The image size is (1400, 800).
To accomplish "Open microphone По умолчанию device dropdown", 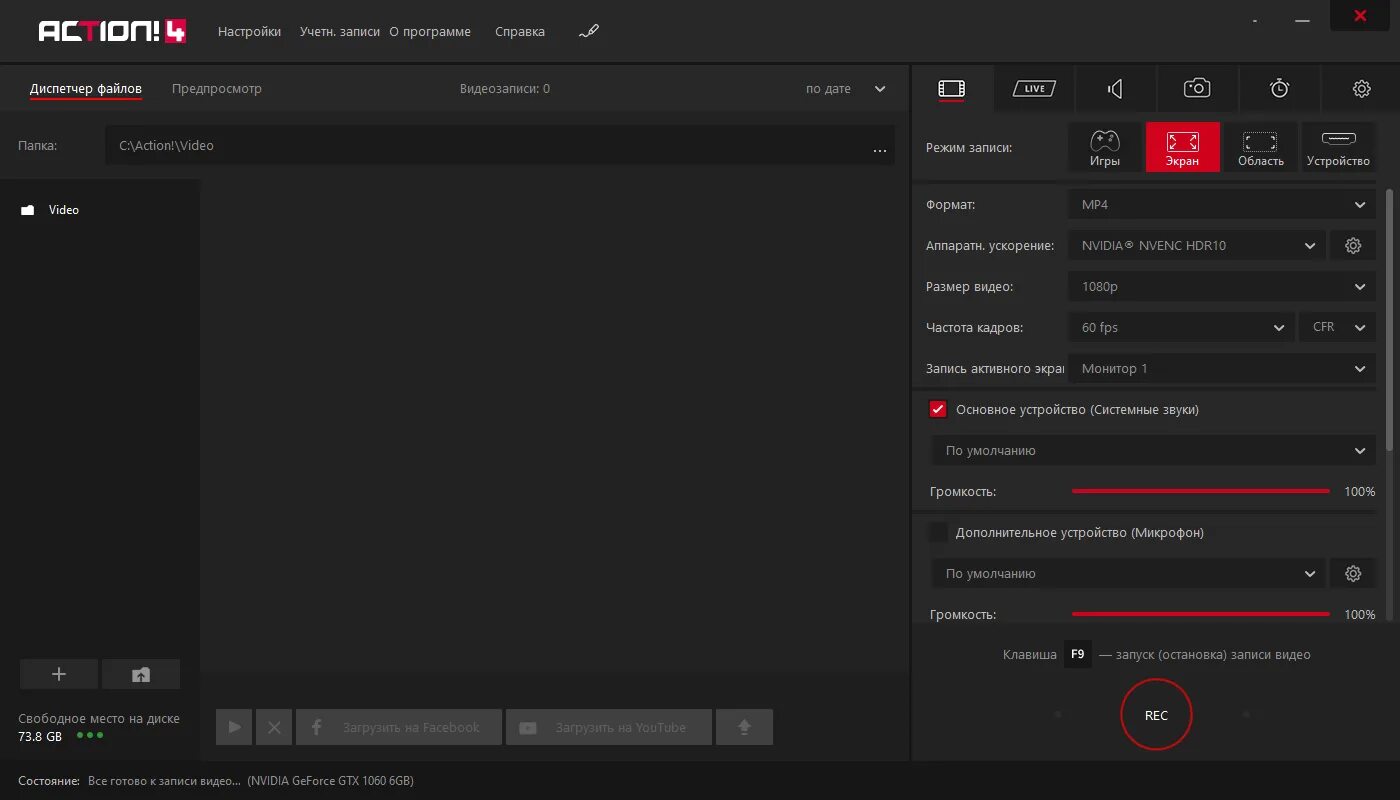I will tap(1129, 574).
